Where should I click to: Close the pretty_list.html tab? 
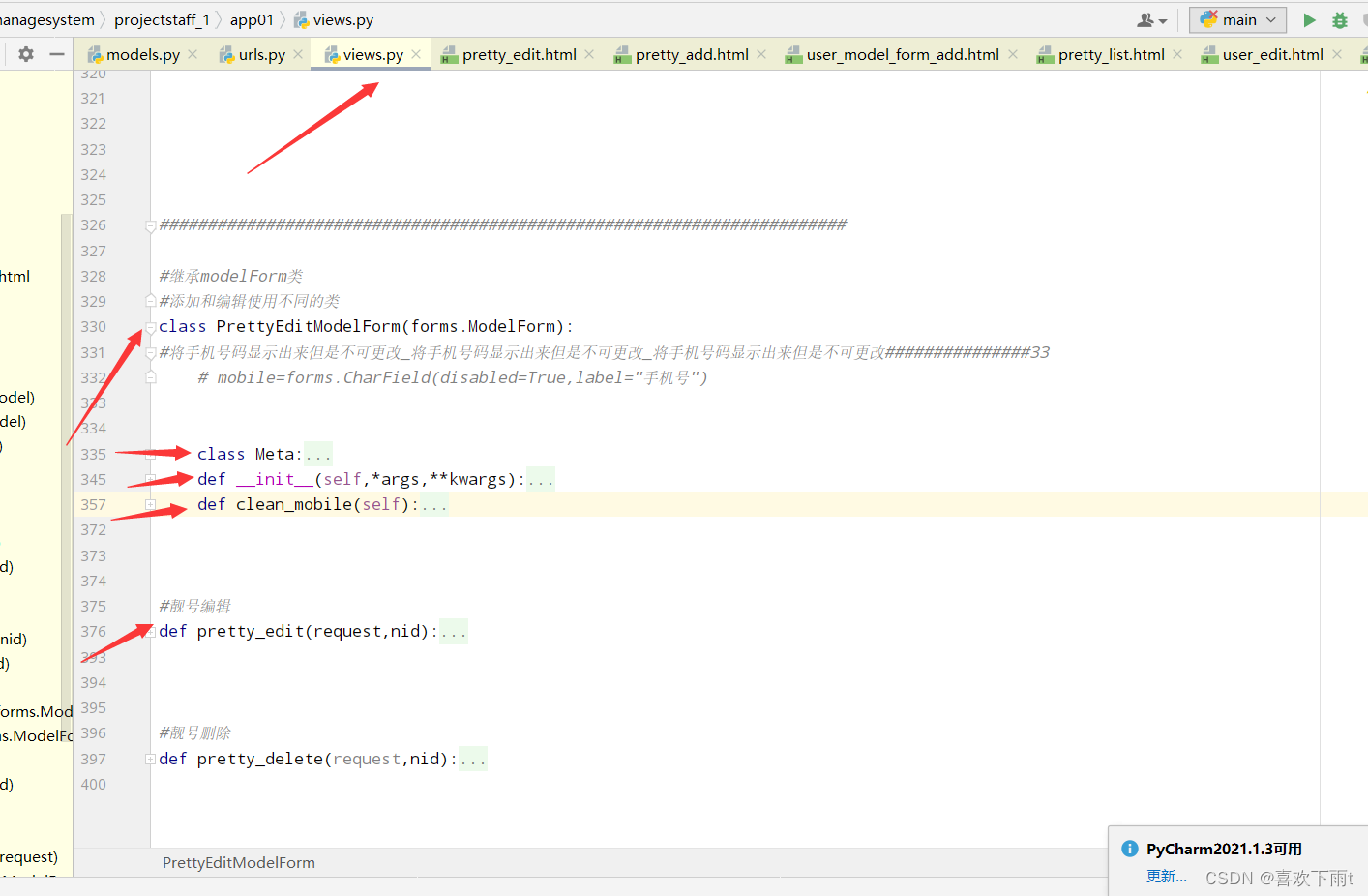pos(1177,54)
